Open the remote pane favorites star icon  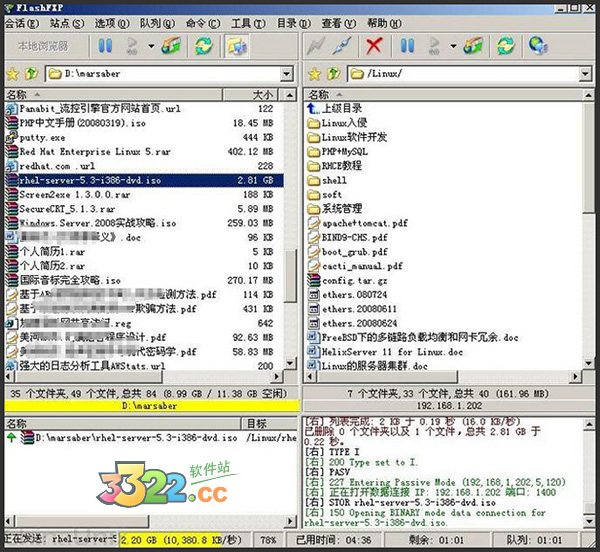coord(312,74)
